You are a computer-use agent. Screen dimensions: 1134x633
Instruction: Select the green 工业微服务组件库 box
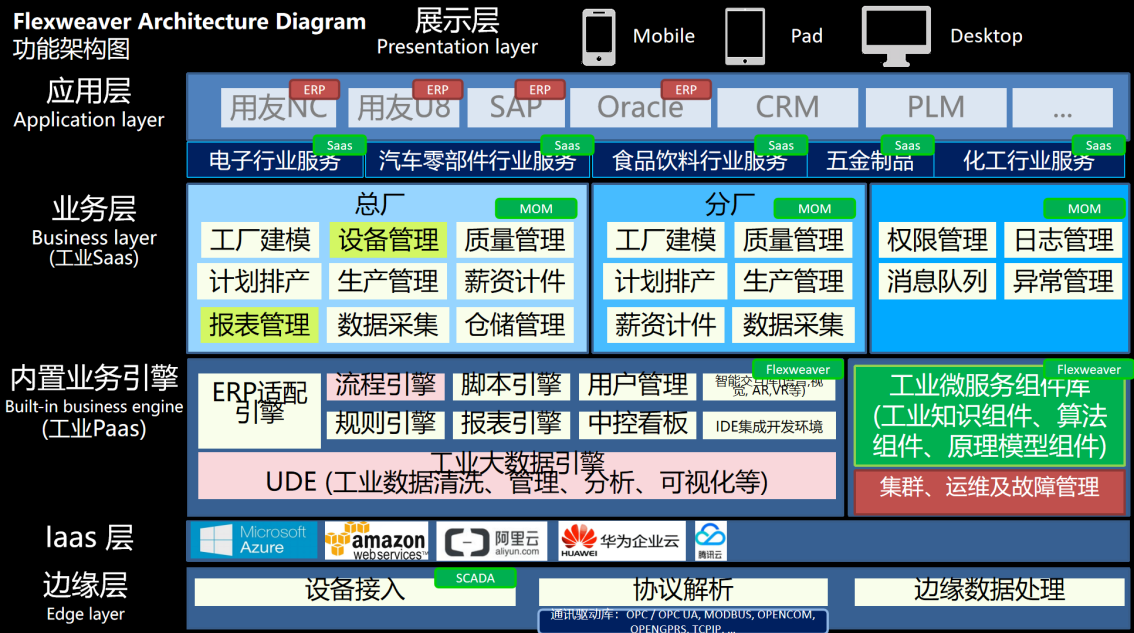tap(989, 416)
